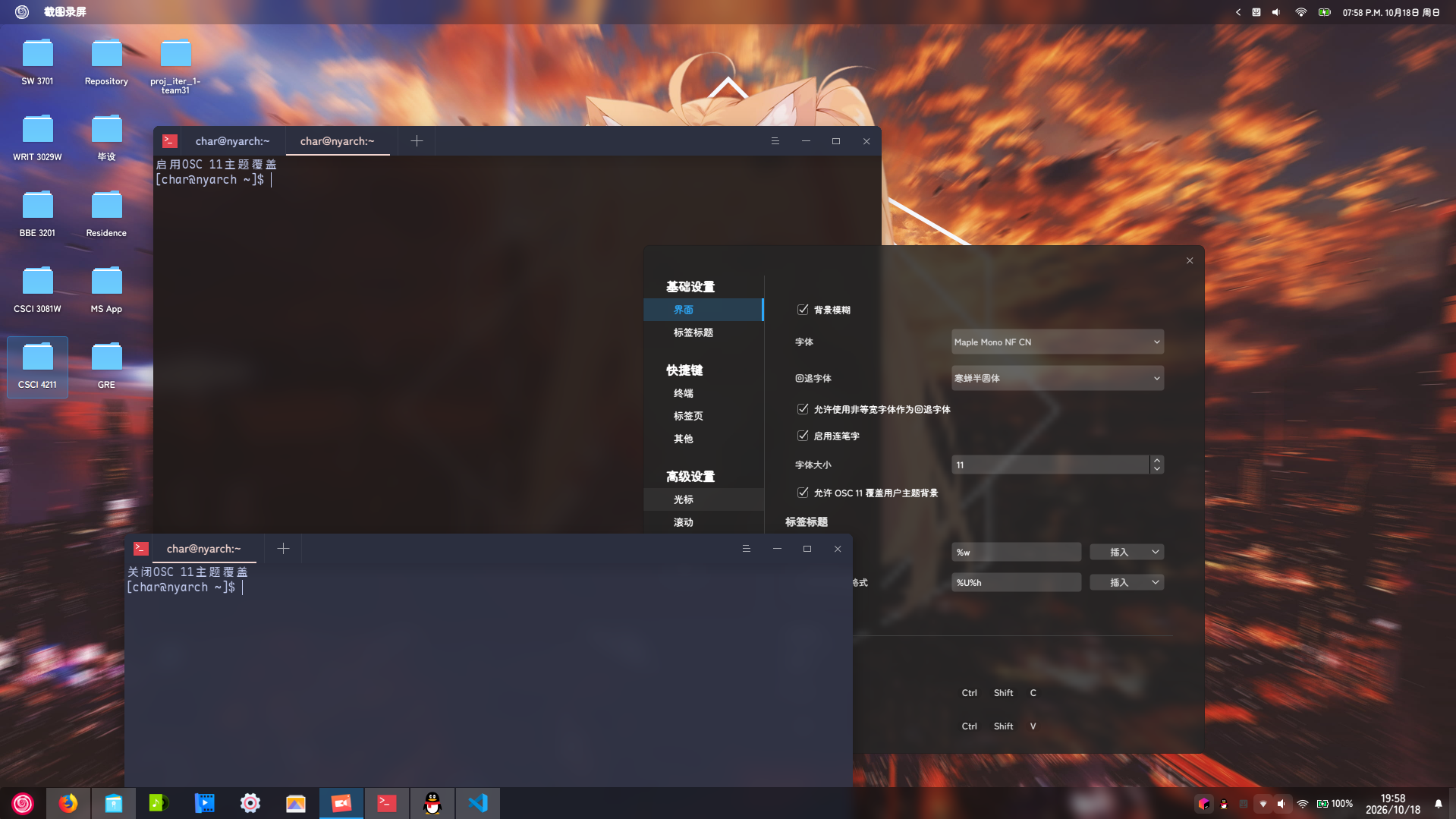The height and width of the screenshot is (819, 1456).
Task: Launch the QQ penguin app in taskbar
Action: click(432, 803)
